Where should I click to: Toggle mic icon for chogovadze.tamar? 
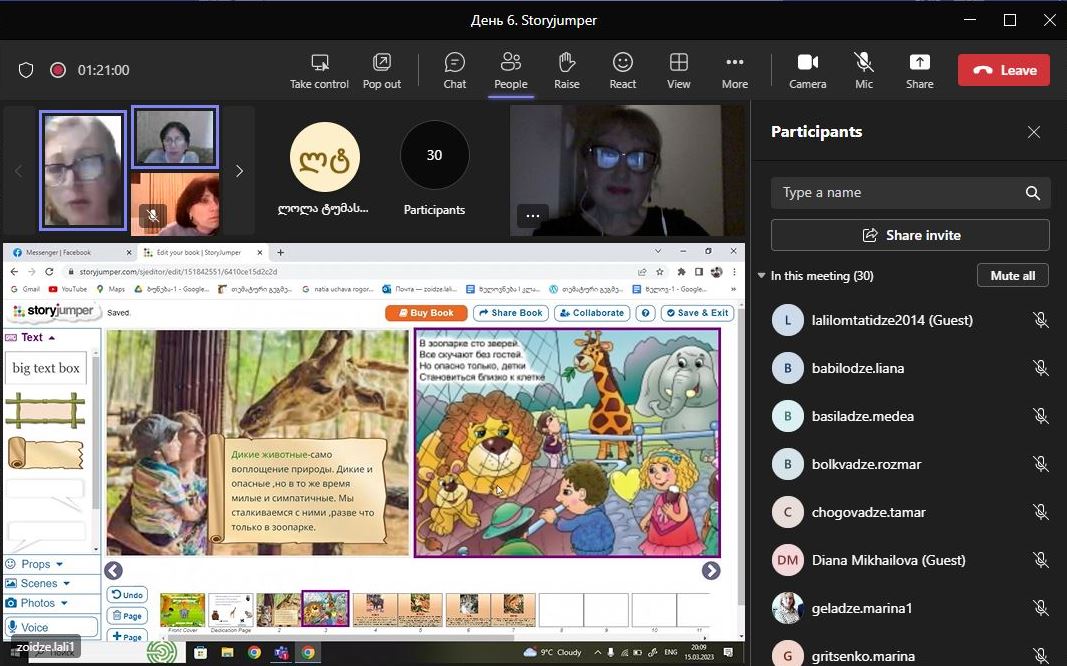(1040, 512)
